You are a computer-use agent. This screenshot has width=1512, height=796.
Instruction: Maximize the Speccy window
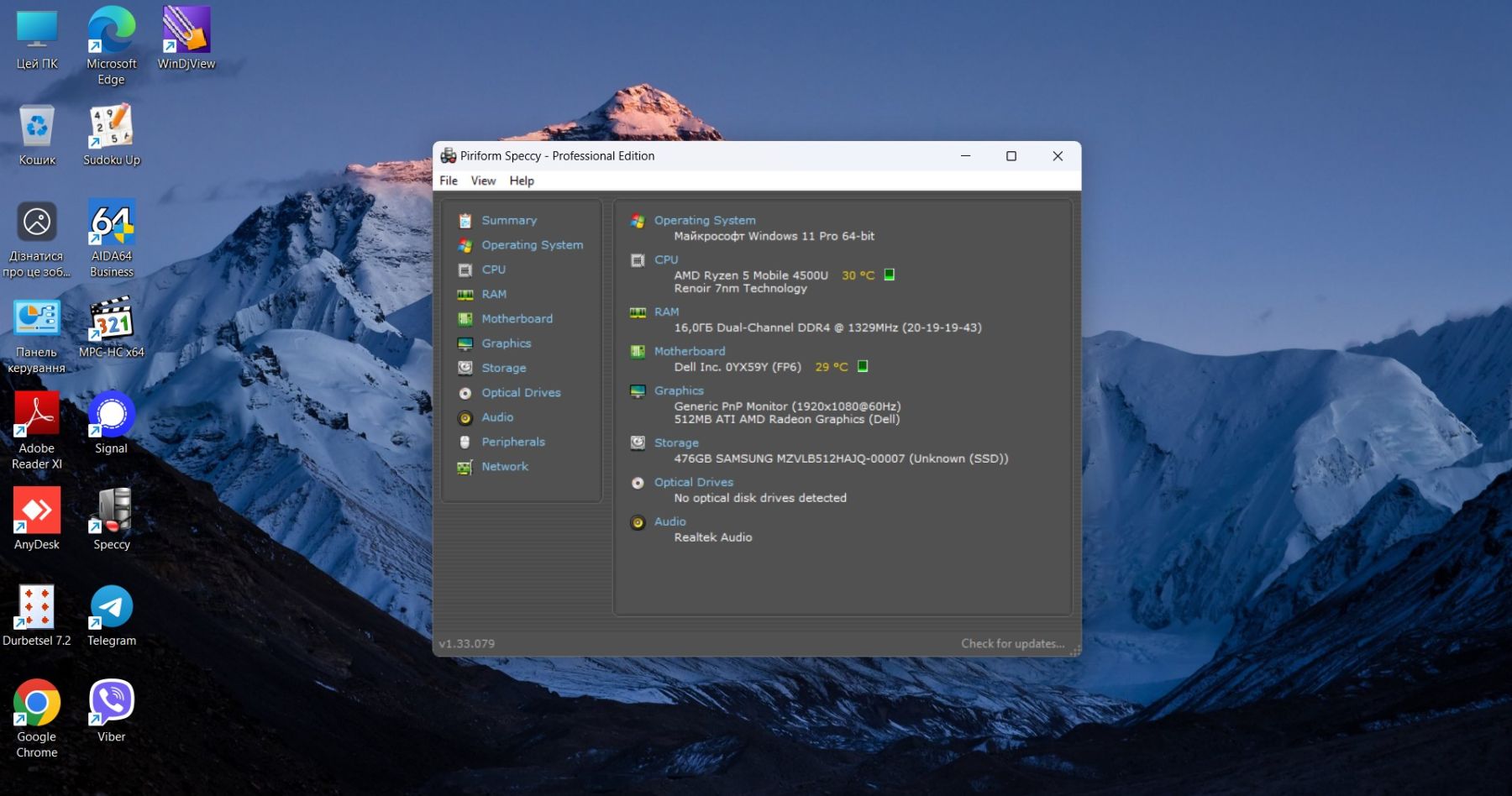[1011, 156]
